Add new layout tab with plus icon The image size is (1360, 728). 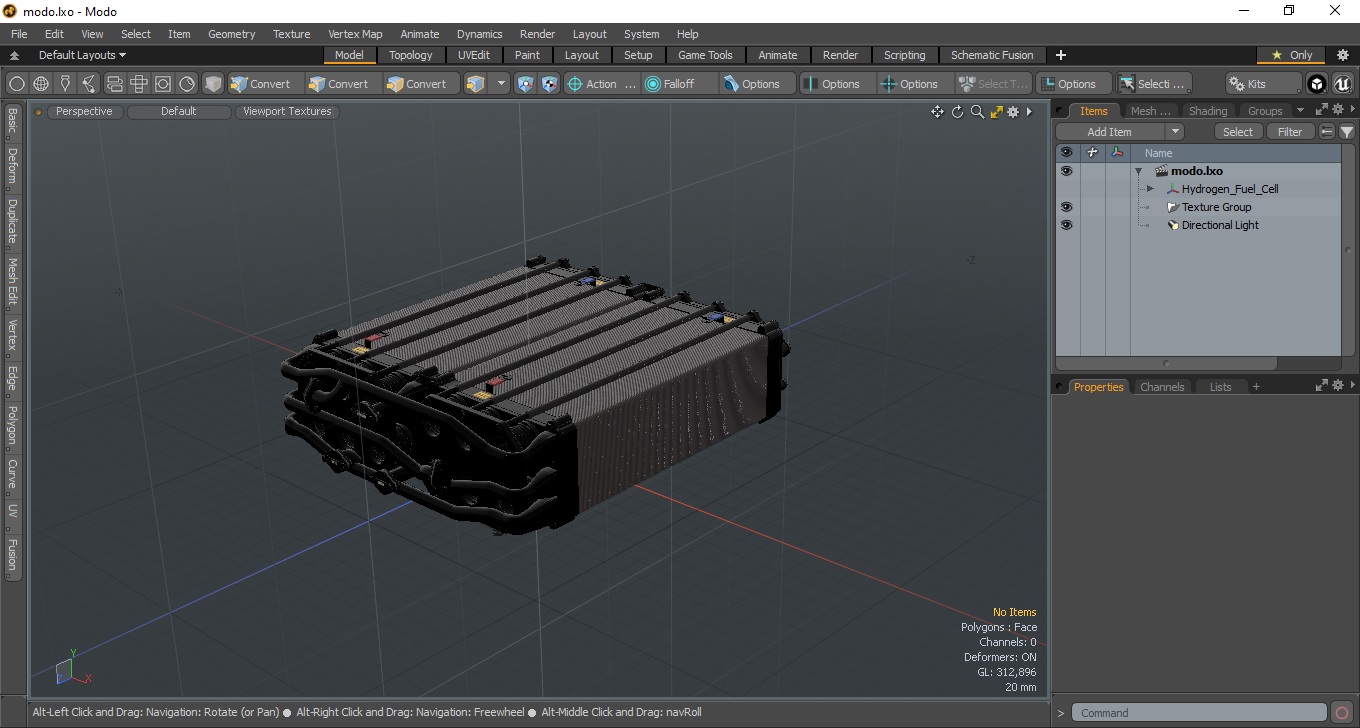pos(1061,55)
